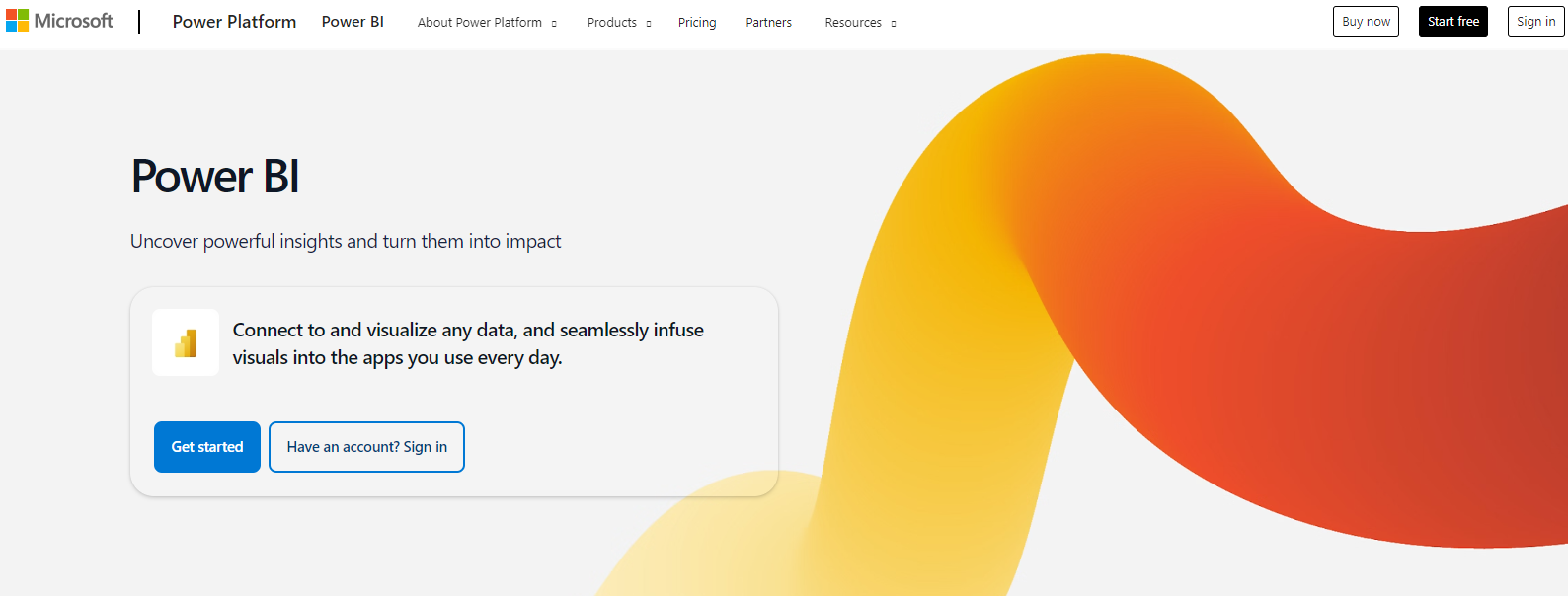
Task: Open the Pricing page
Action: pos(697,22)
